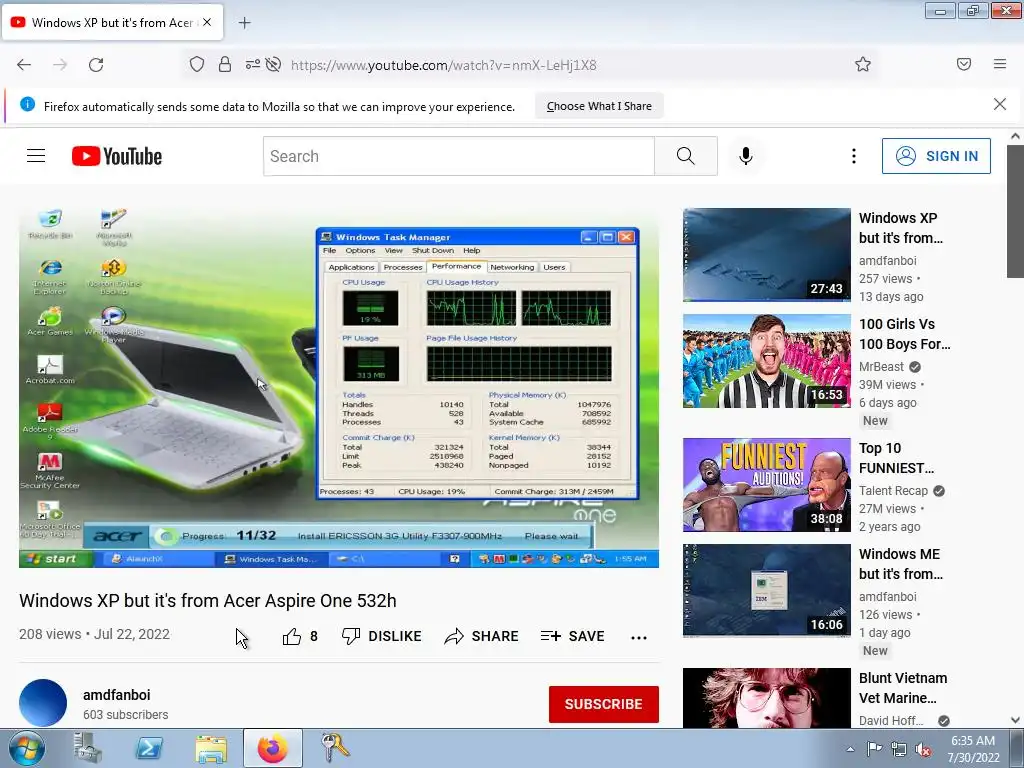This screenshot has width=1024, height=768.
Task: Open Windows ME but it's from thumbnail
Action: point(767,590)
